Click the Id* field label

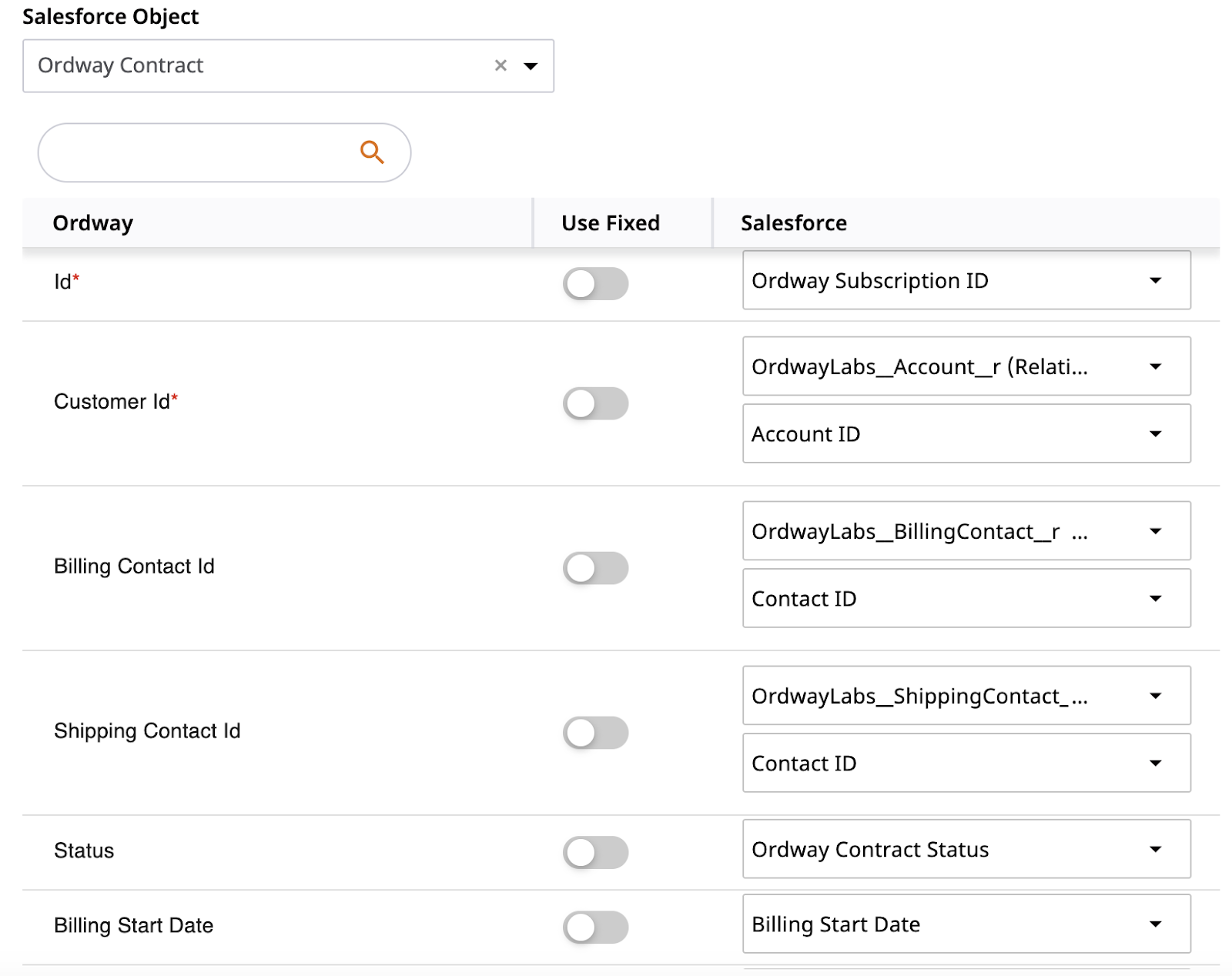point(66,282)
